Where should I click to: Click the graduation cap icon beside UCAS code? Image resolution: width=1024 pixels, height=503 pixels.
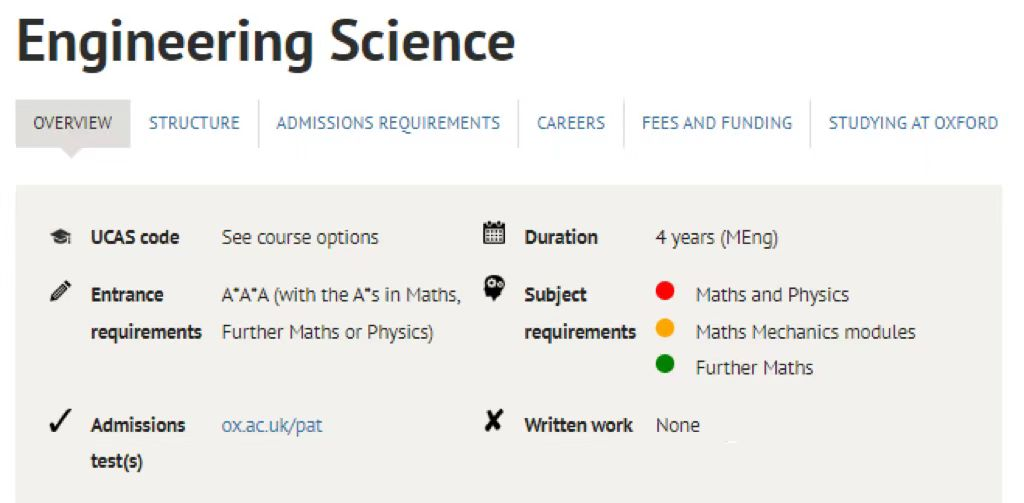61,237
